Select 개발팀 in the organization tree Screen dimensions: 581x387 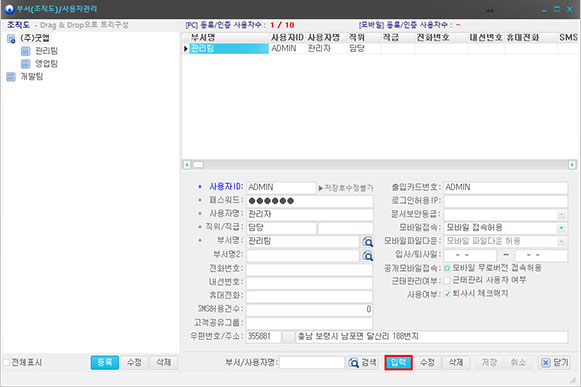pyautogui.click(x=32, y=77)
